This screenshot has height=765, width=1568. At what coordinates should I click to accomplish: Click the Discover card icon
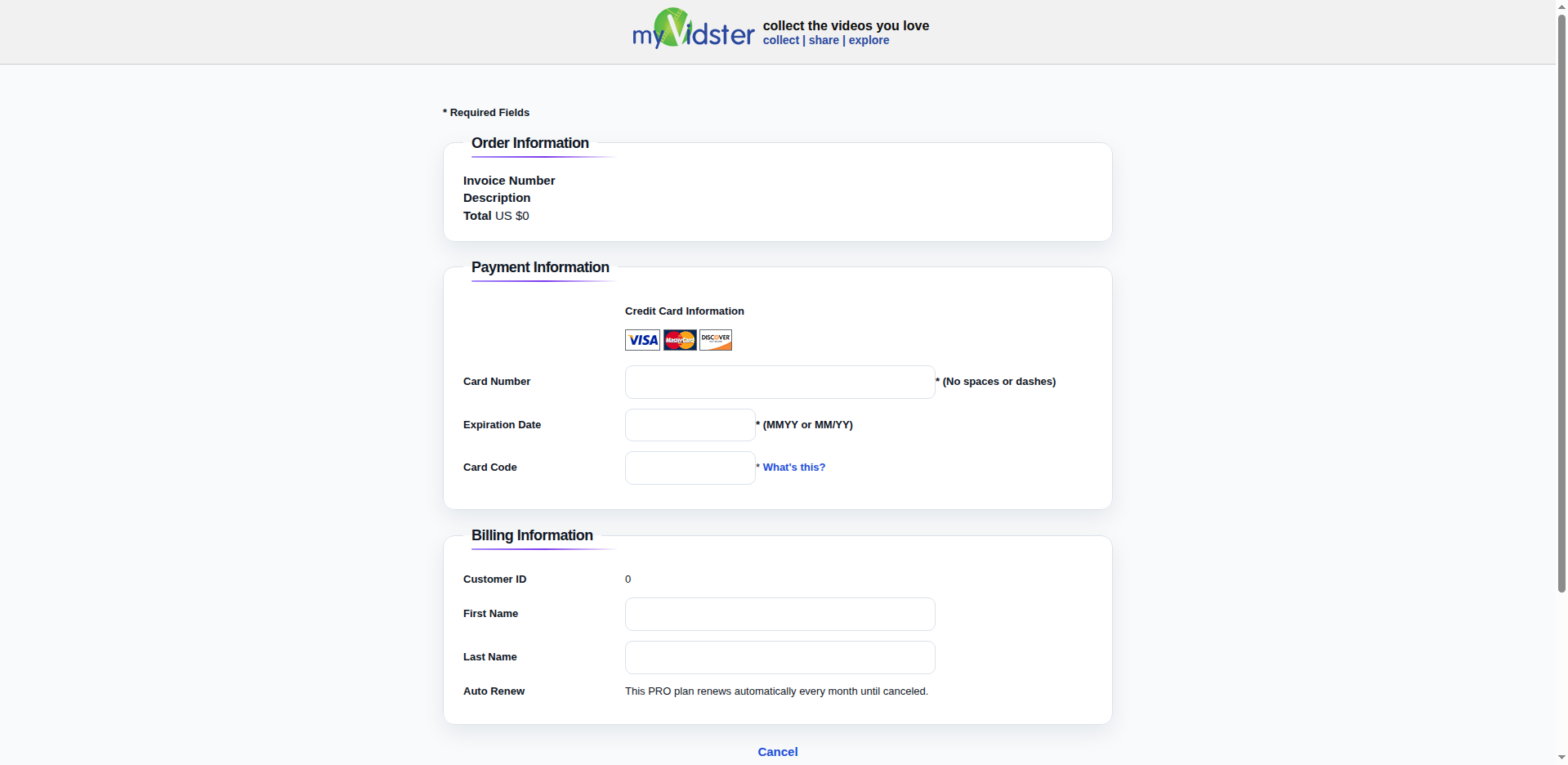[716, 340]
